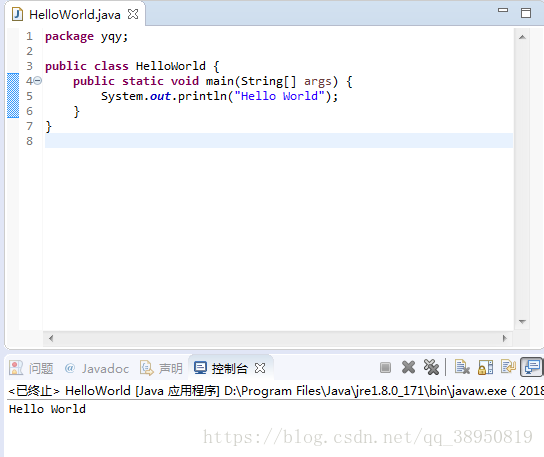Toggle Scroll Lock icon in console toolbar

485,367
